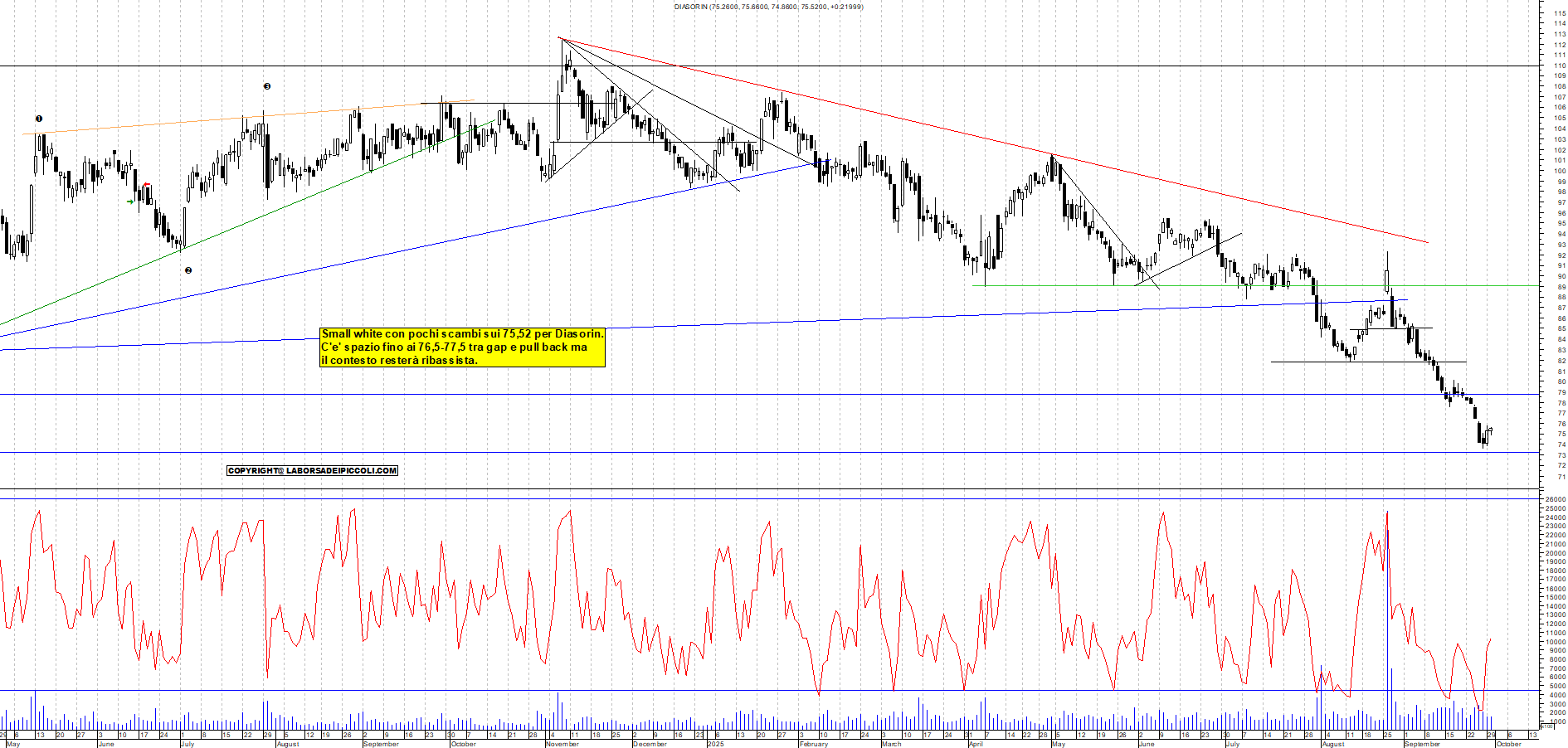
Task: Select the numbered marker 3 above the August peak
Action: pyautogui.click(x=267, y=86)
